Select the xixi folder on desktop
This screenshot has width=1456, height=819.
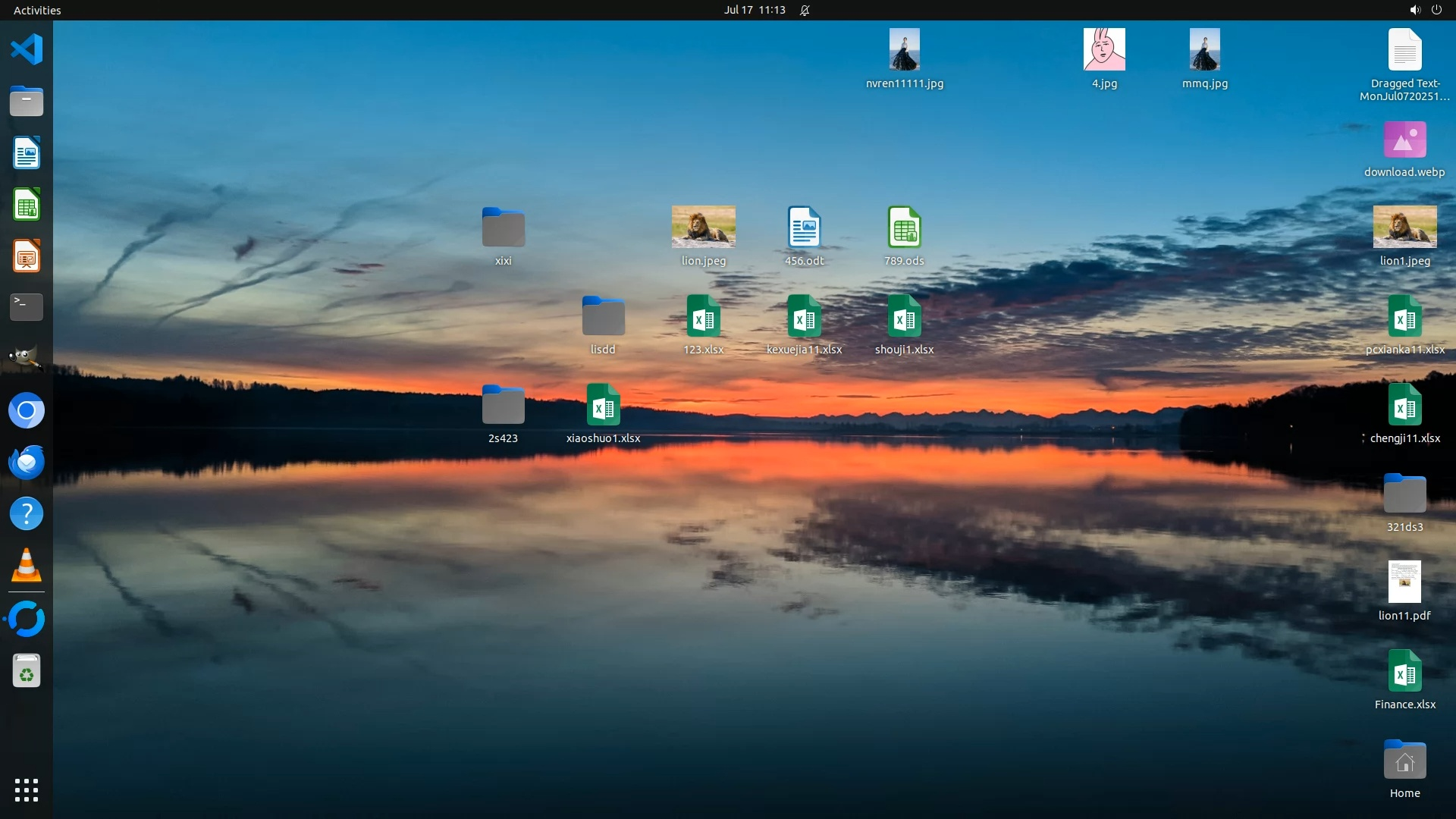pos(503,227)
